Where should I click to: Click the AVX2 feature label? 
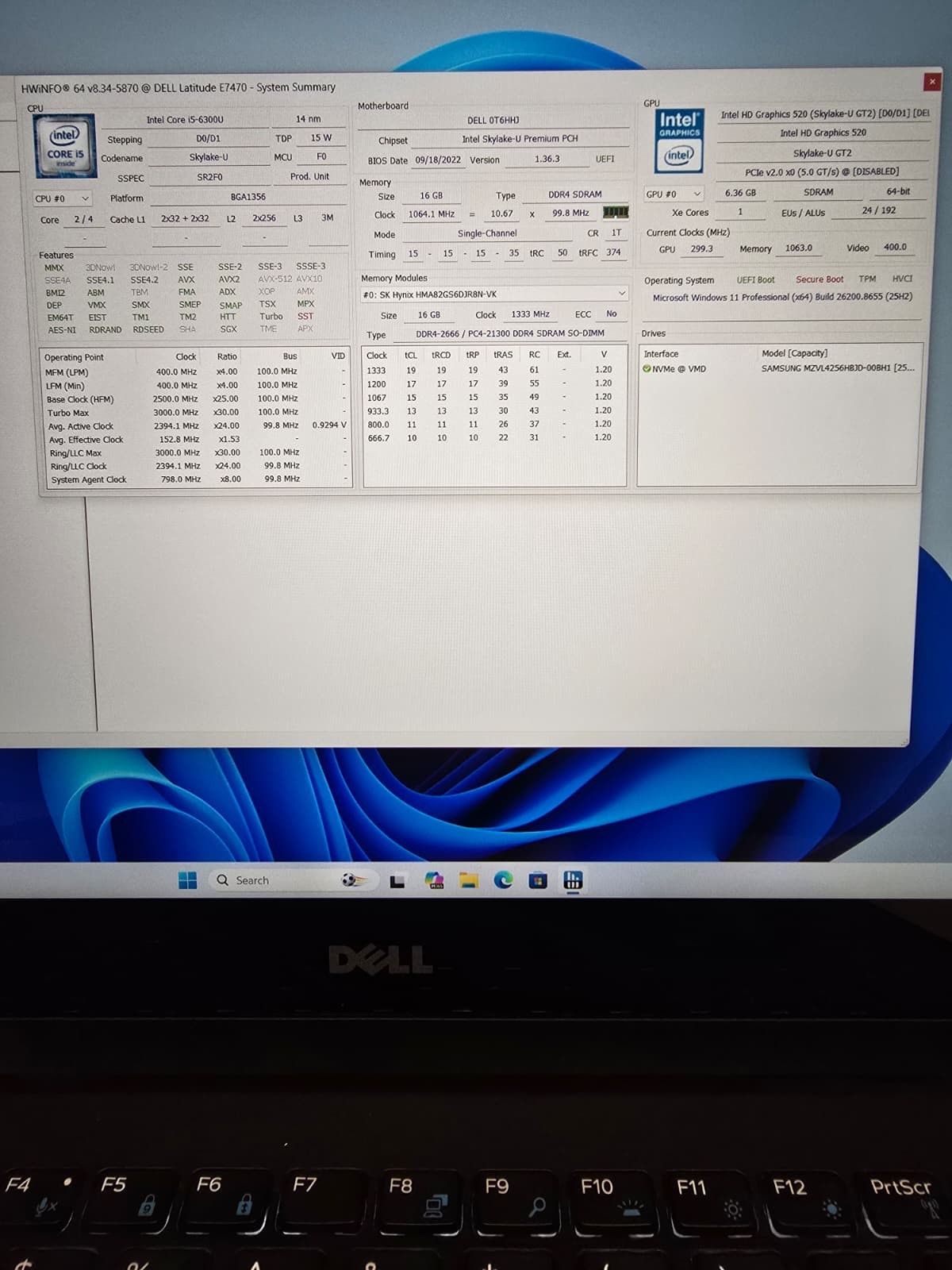tap(228, 279)
